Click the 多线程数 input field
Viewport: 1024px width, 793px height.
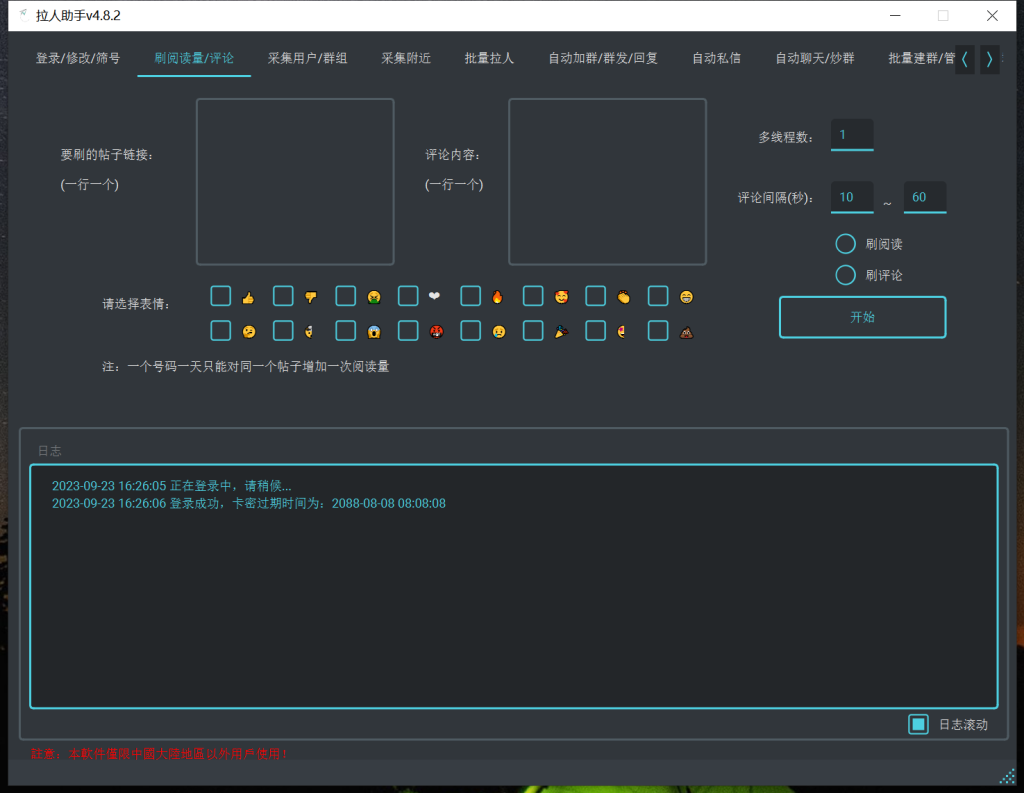click(851, 134)
